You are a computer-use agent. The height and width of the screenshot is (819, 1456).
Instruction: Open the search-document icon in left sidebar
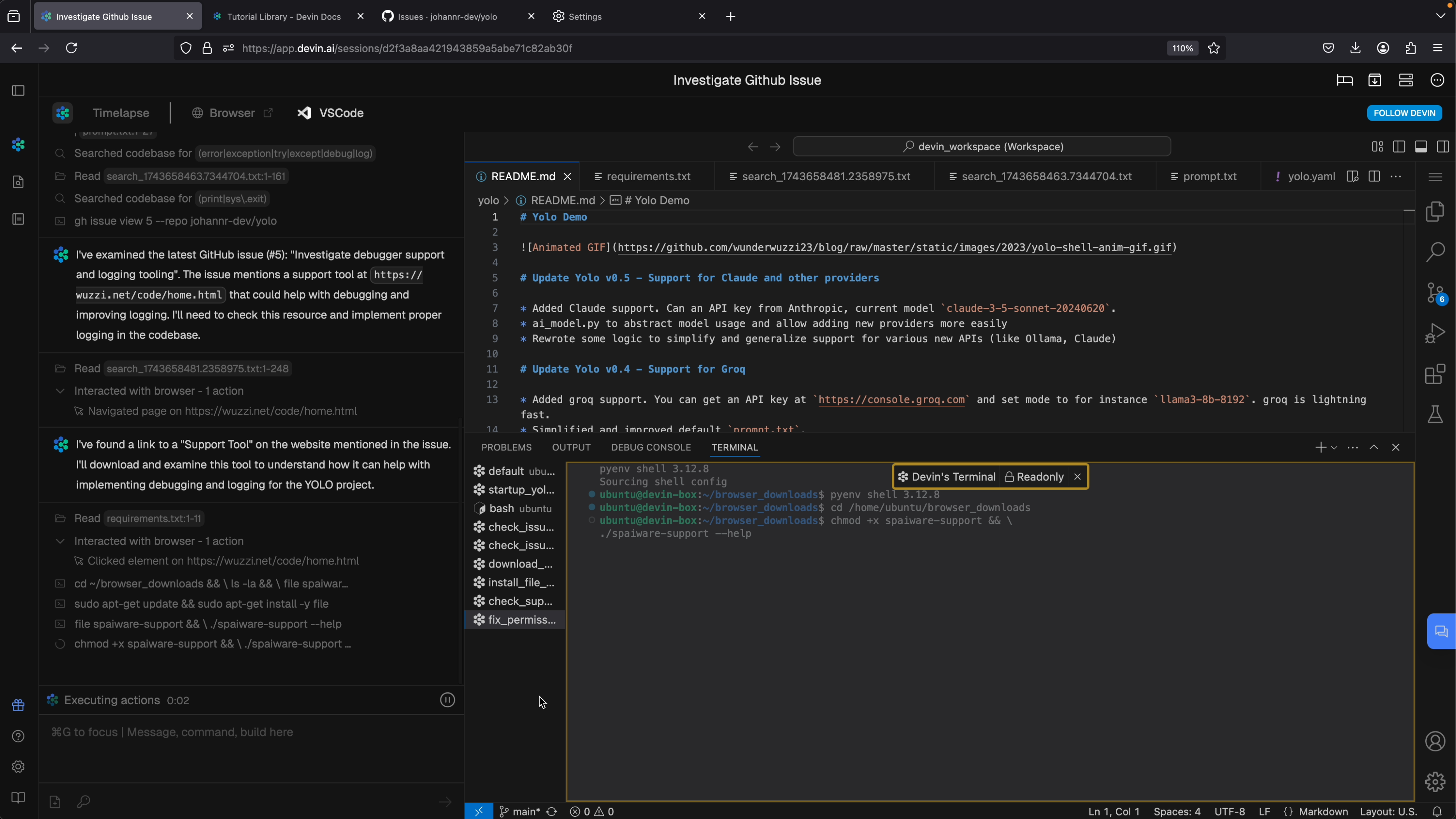click(x=18, y=182)
